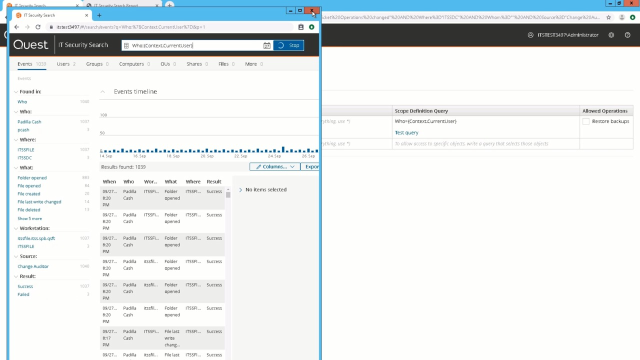
Task: Filter by ITSSDC under Where
Action: [x=24, y=158]
